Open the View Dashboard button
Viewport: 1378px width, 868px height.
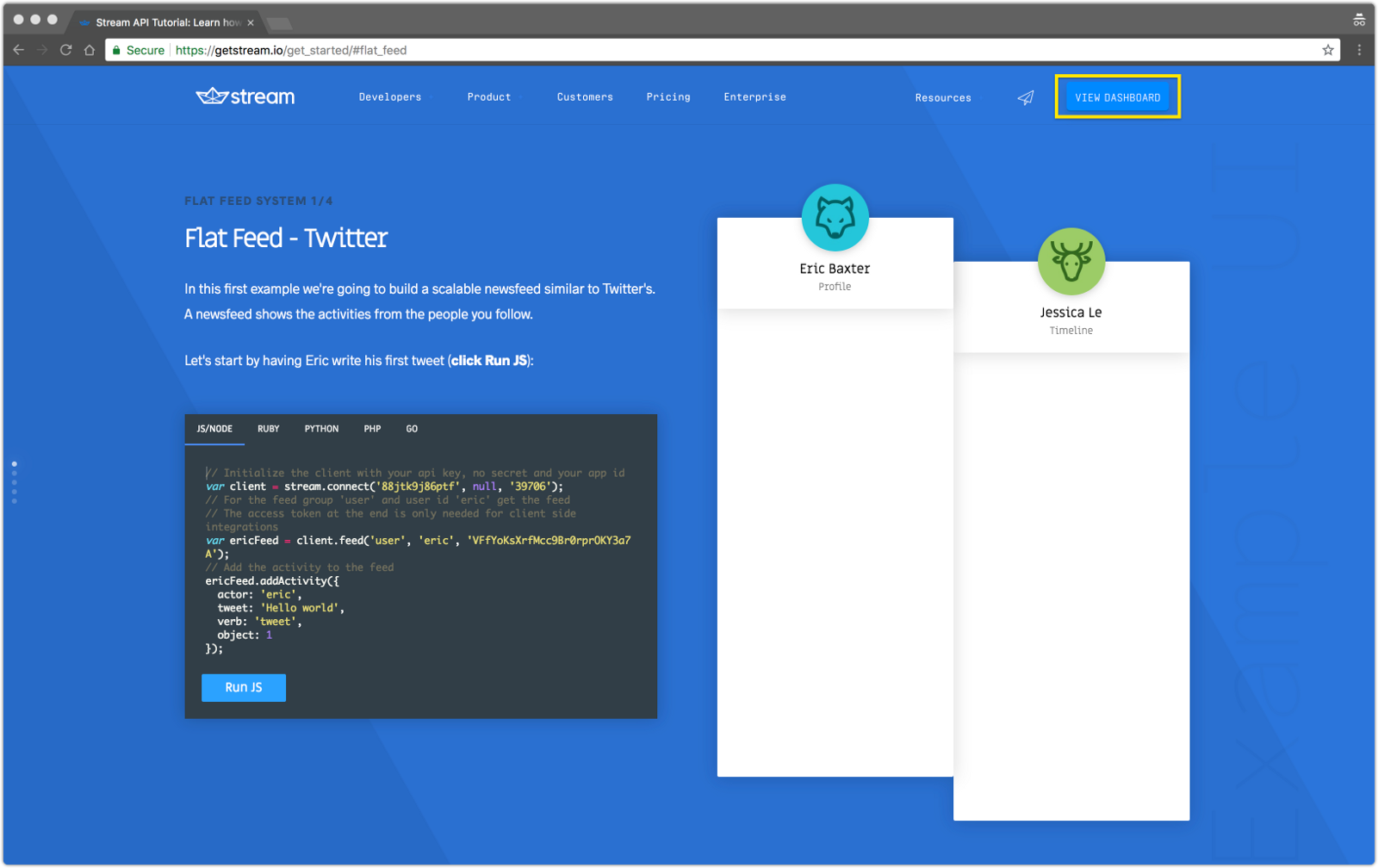click(1117, 97)
